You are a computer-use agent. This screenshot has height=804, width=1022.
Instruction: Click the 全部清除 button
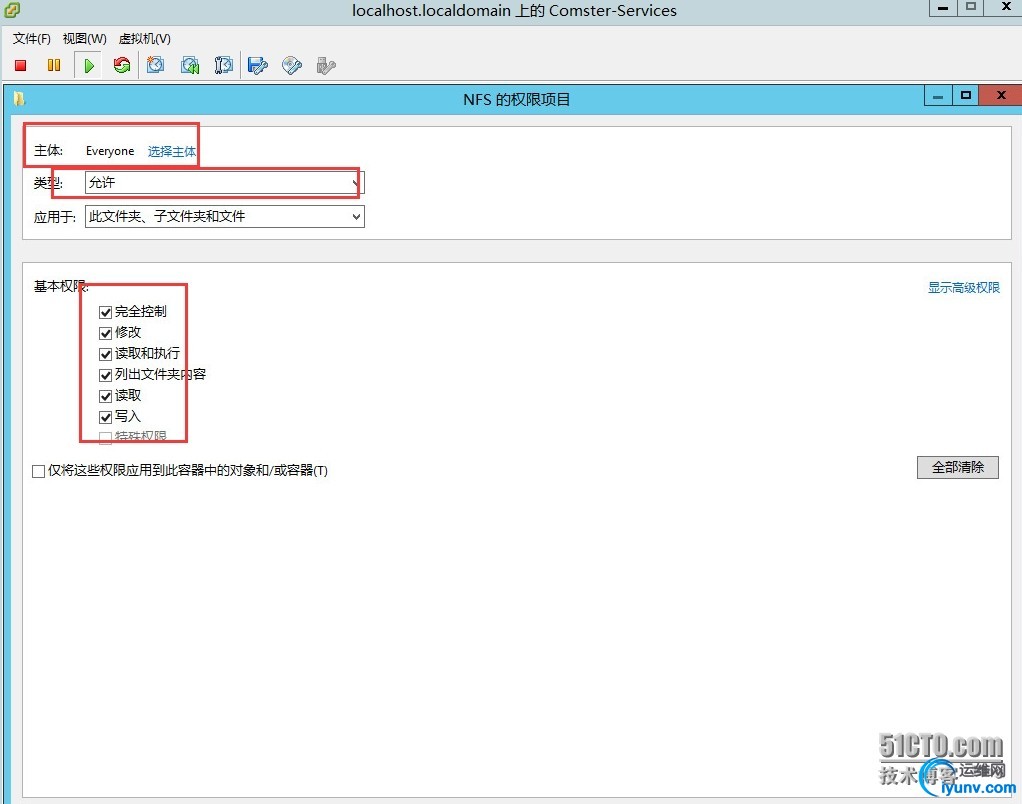(x=957, y=467)
